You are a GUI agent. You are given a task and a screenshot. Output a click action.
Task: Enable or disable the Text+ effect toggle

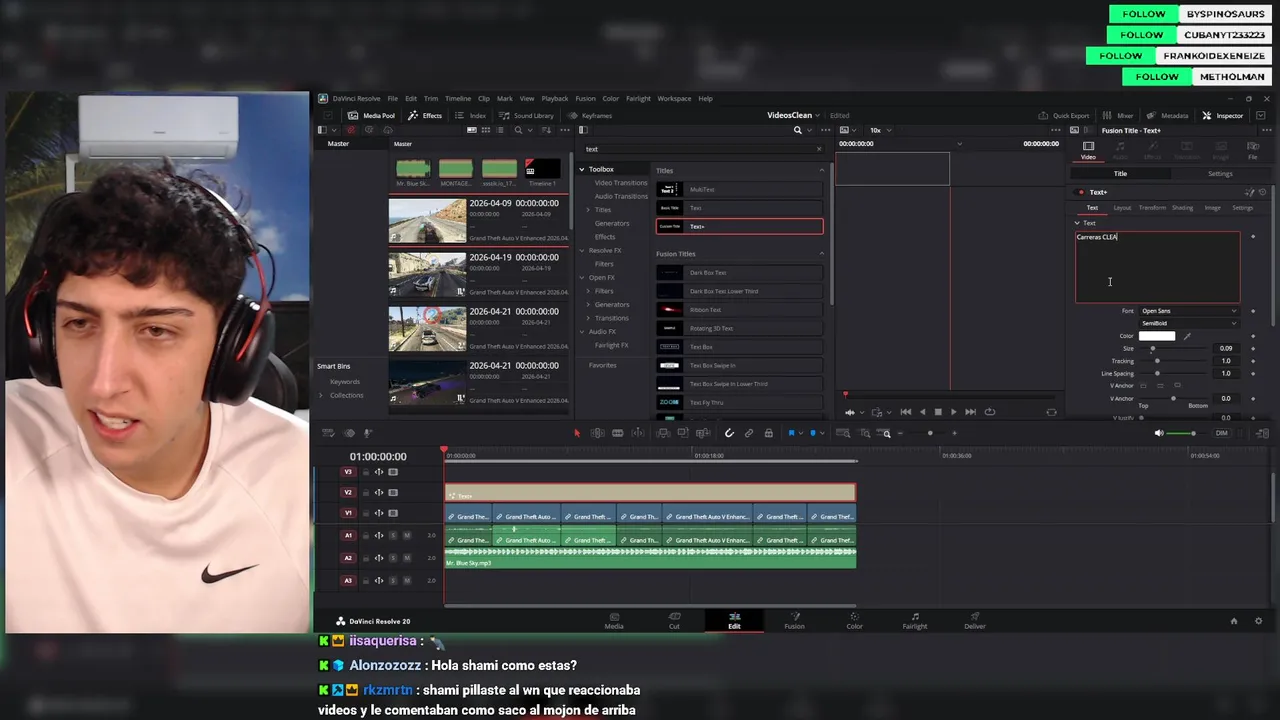[1081, 192]
